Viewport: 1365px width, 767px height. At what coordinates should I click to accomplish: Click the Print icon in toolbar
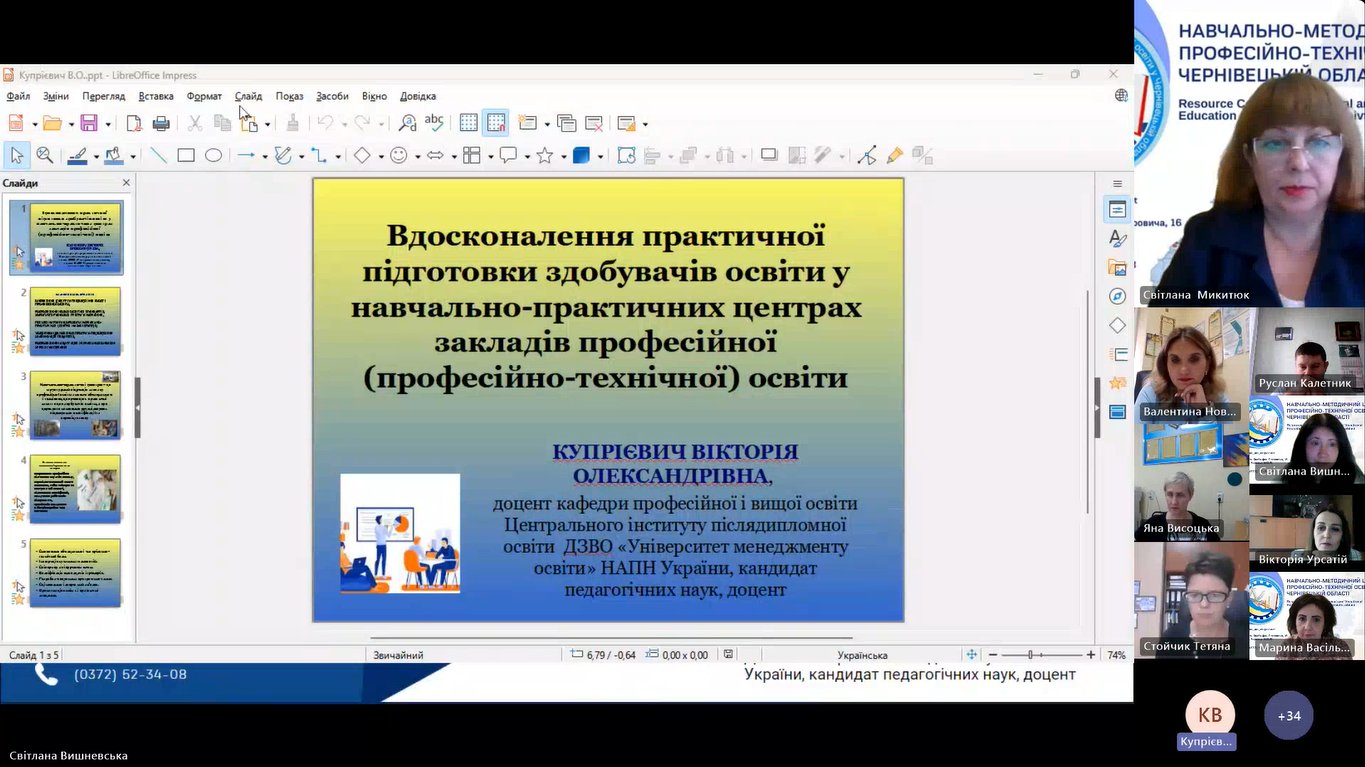pos(161,124)
